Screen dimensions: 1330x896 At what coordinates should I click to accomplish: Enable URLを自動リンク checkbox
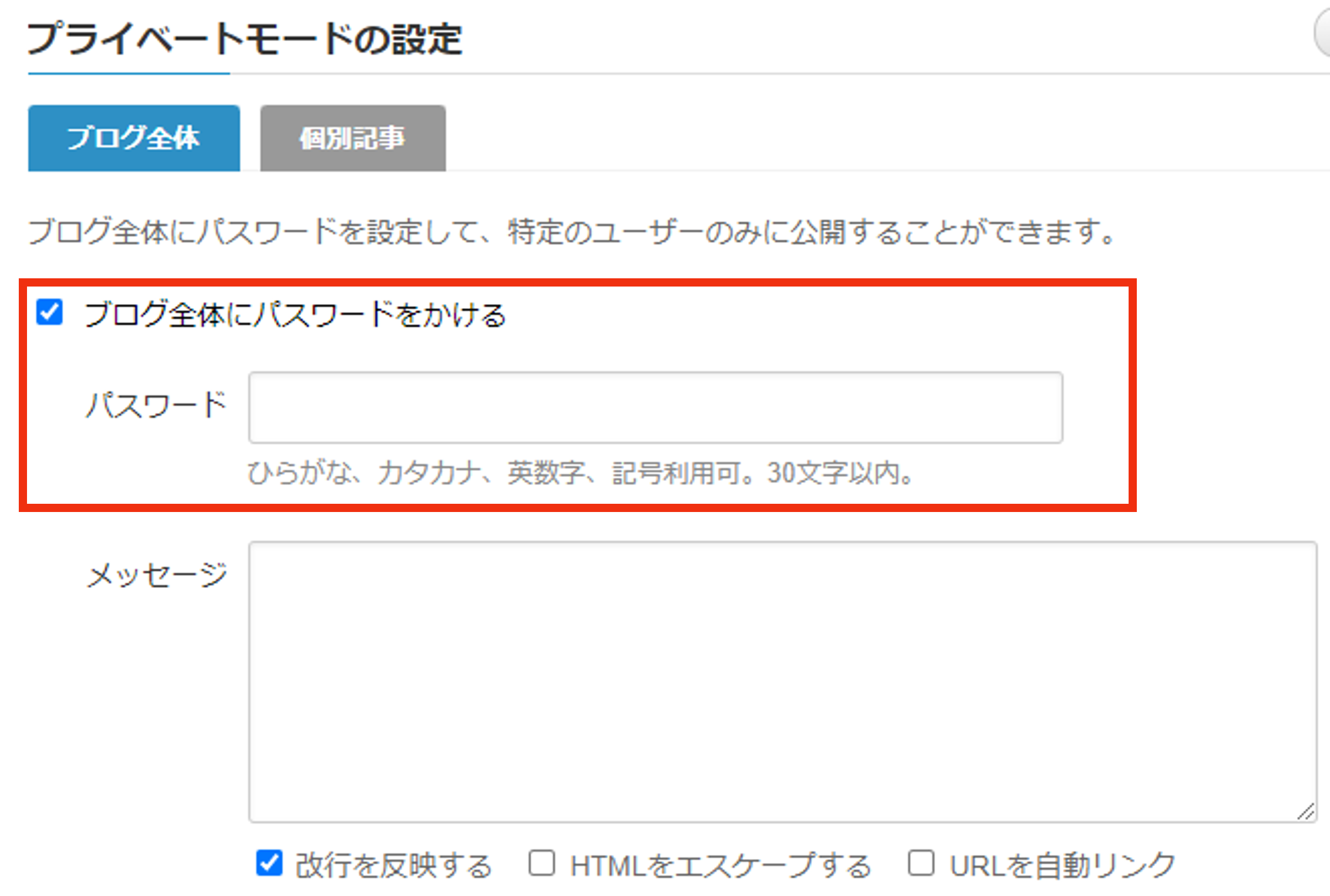(x=921, y=863)
